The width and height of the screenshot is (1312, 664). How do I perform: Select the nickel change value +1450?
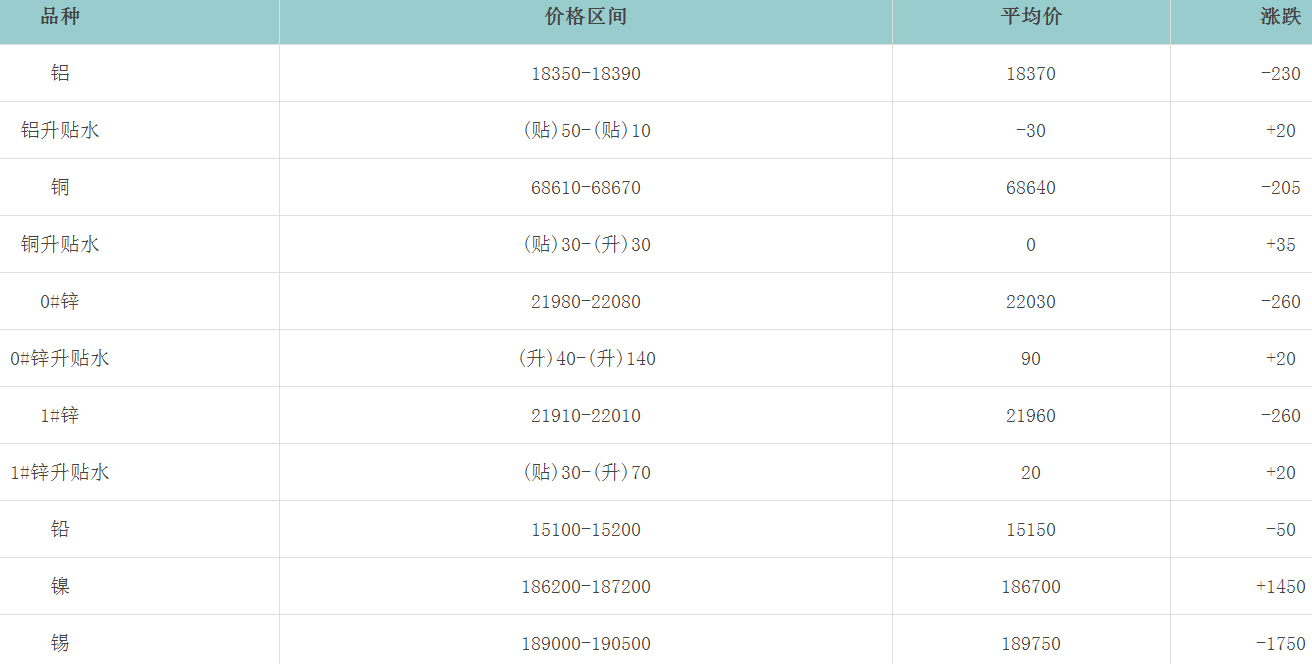(1280, 587)
